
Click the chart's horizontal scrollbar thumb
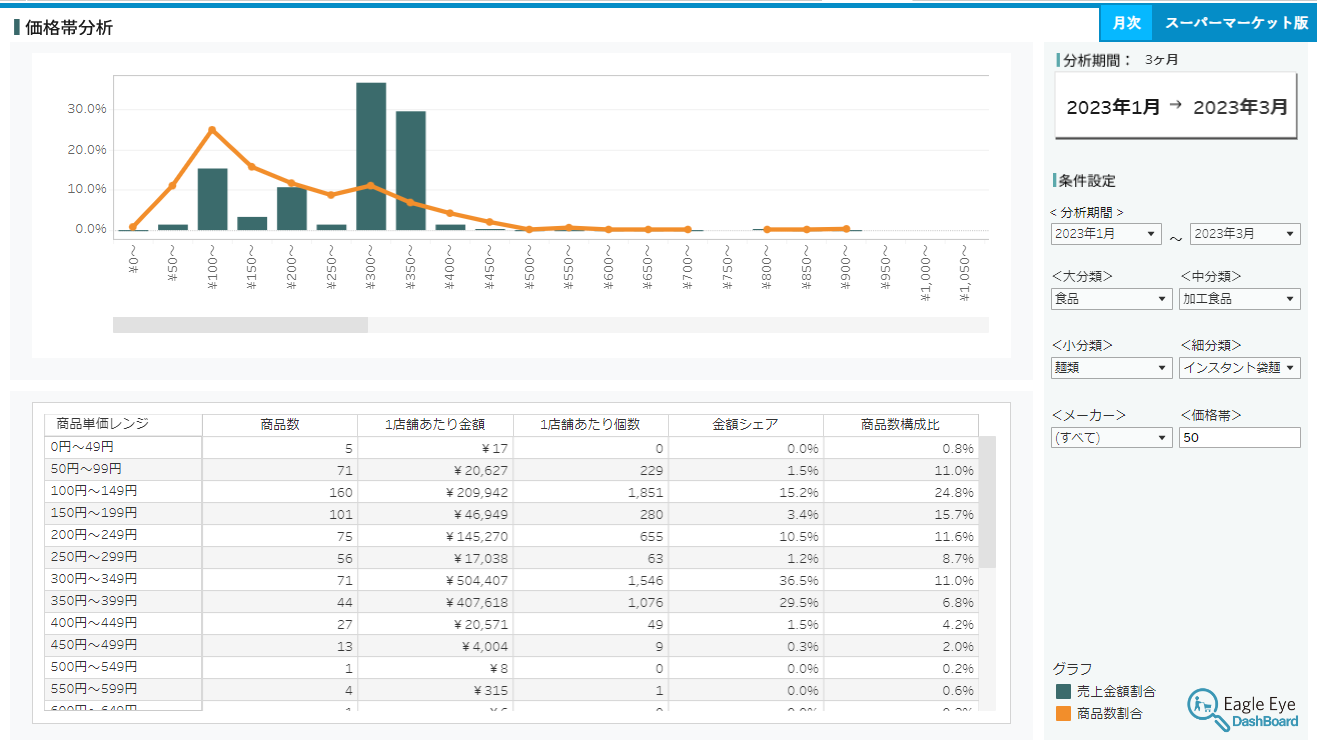point(240,325)
